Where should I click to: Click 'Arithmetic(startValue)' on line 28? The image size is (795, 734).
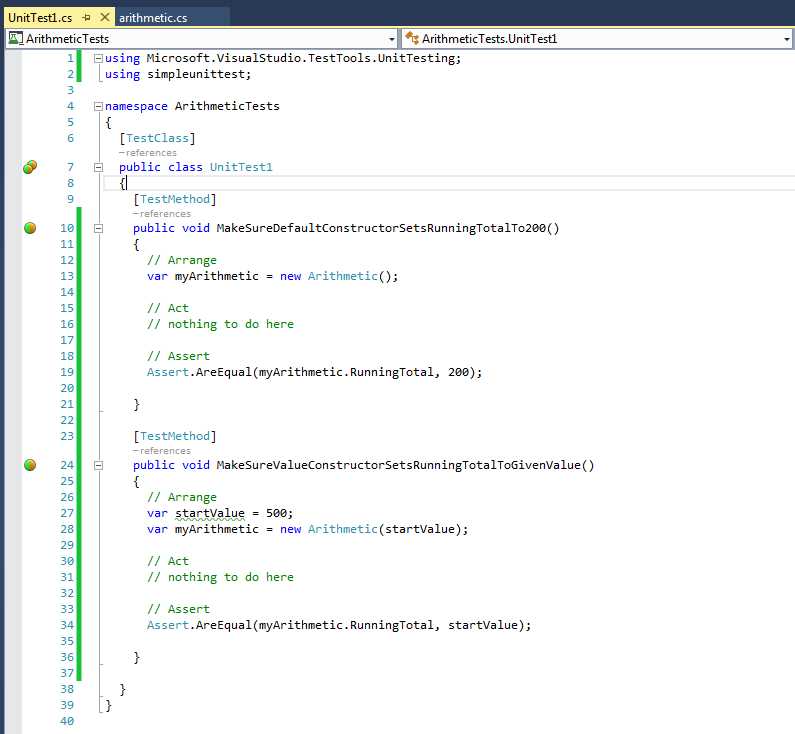click(385, 529)
